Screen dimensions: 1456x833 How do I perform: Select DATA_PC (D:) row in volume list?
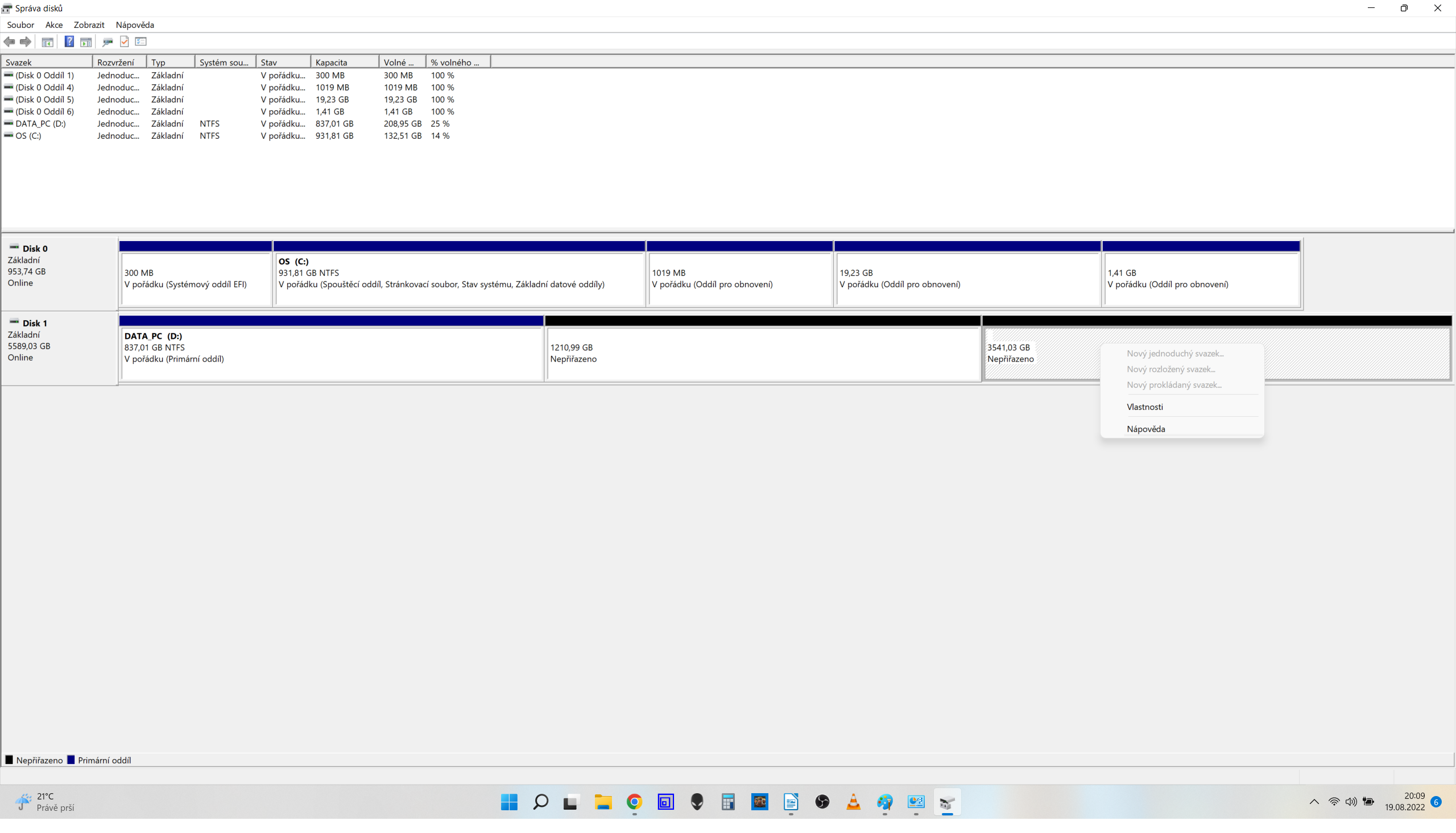40,123
